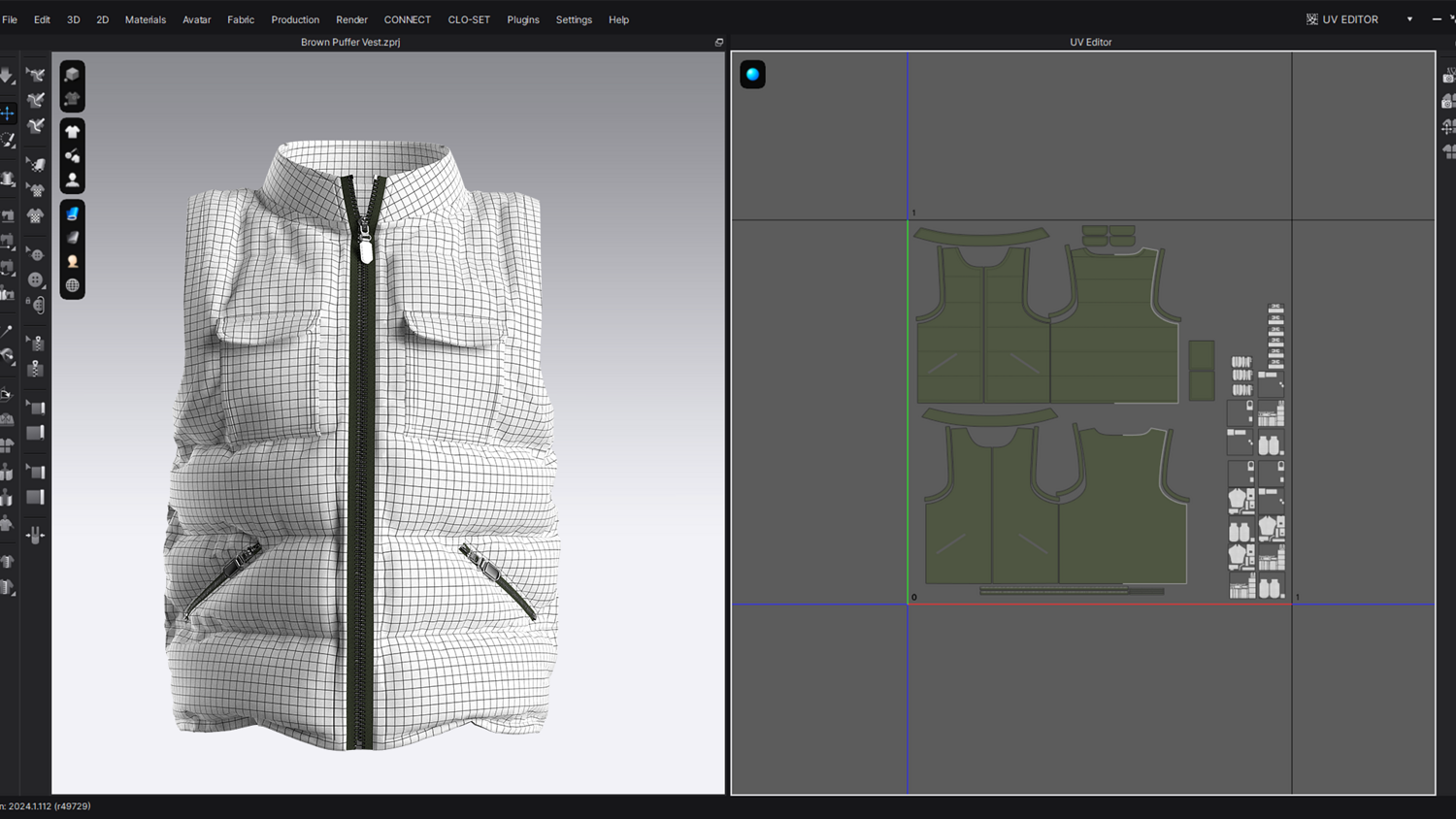Toggle the gray monochrome surface display
Screen dimensions: 1456x819
tap(72, 238)
